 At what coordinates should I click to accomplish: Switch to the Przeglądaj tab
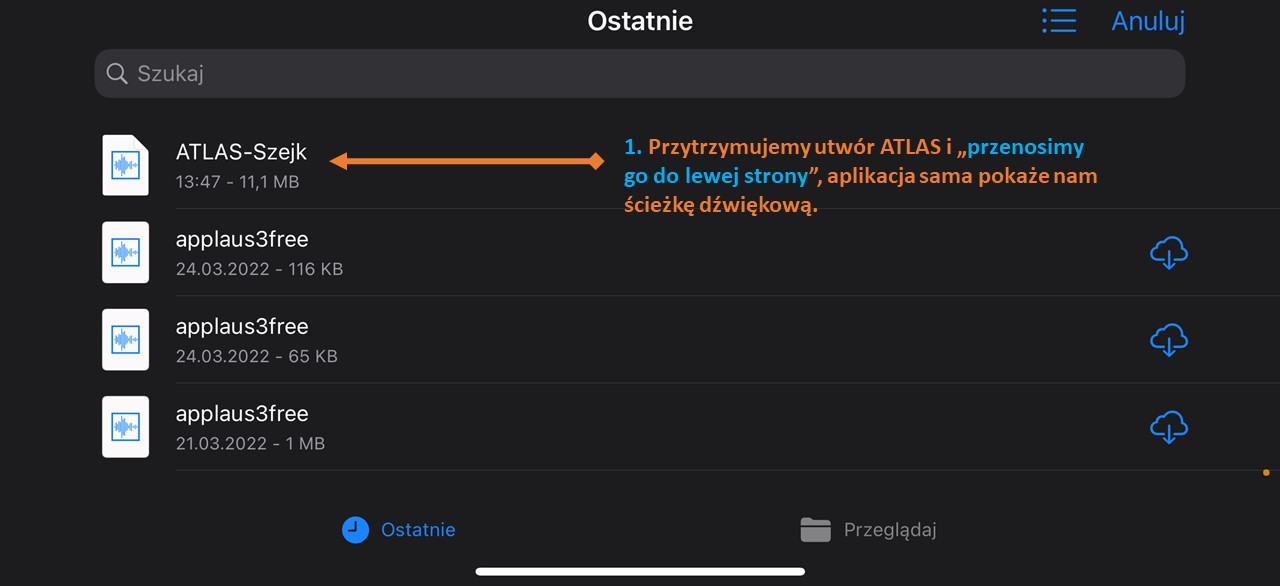868,530
